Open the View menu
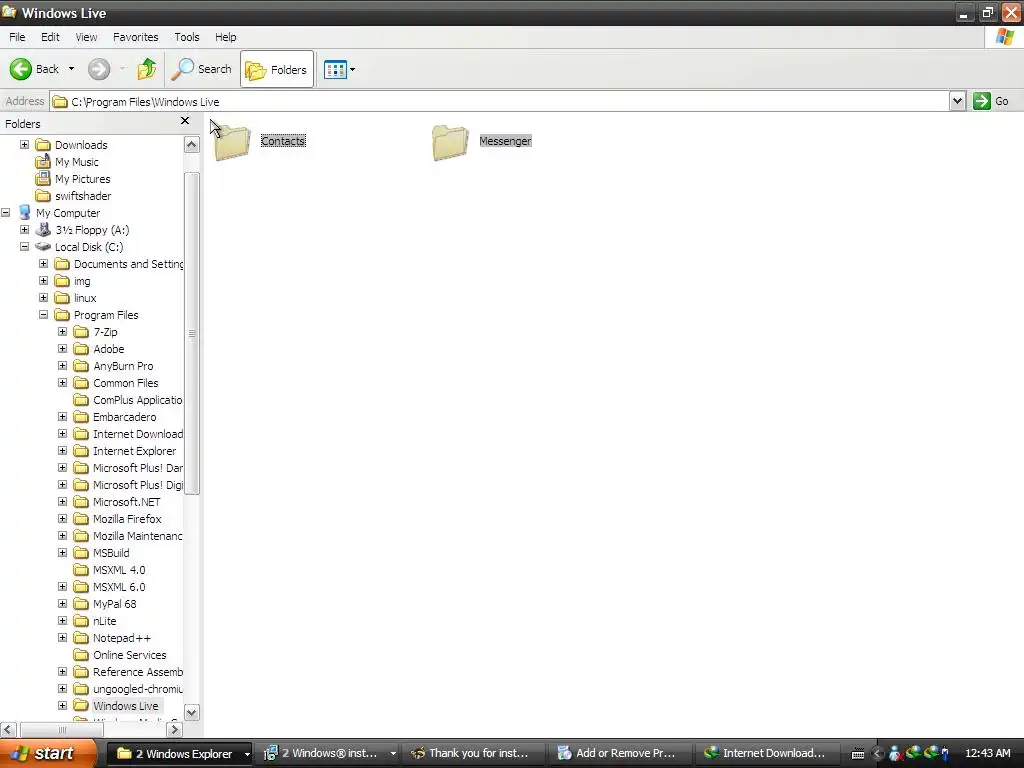1024x768 pixels. tap(86, 37)
